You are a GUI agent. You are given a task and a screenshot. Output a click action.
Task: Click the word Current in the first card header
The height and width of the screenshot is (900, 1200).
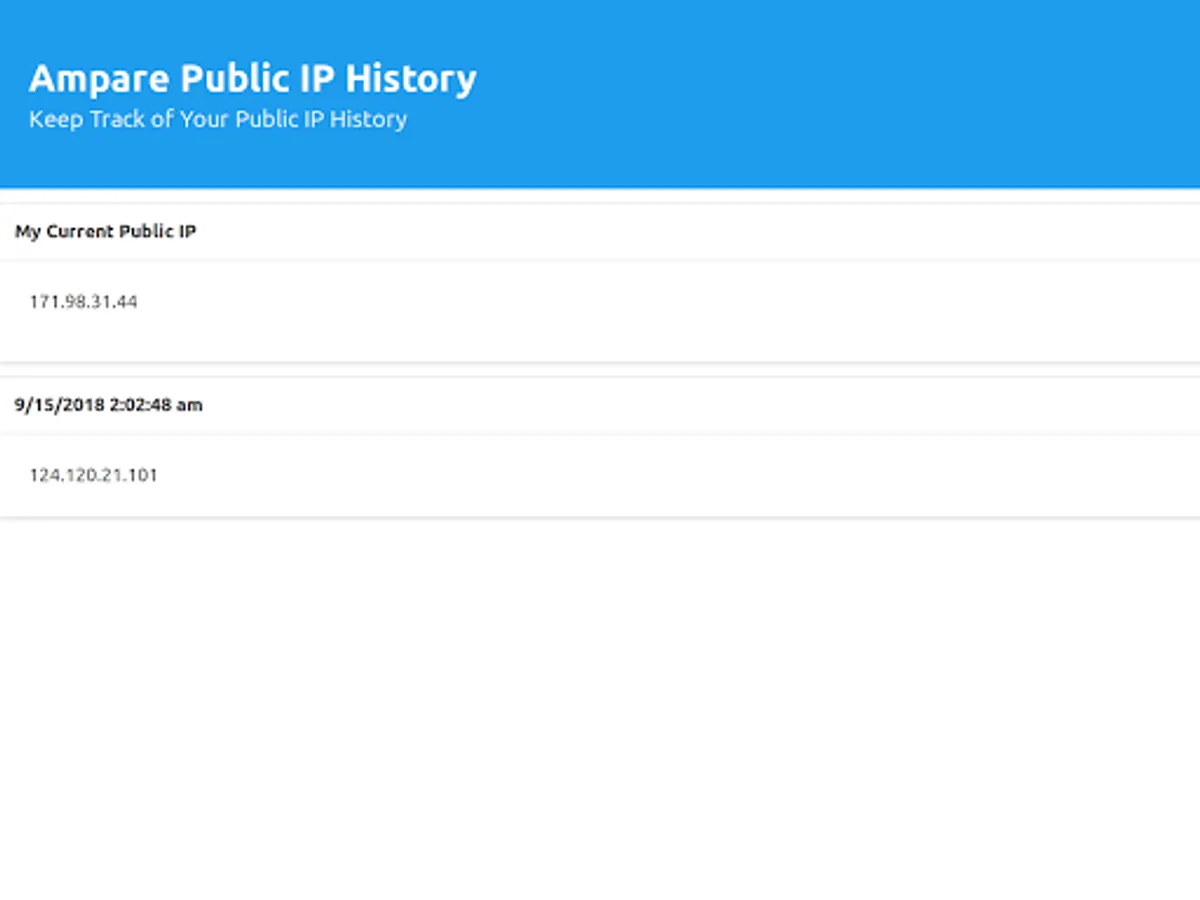pyautogui.click(x=80, y=232)
